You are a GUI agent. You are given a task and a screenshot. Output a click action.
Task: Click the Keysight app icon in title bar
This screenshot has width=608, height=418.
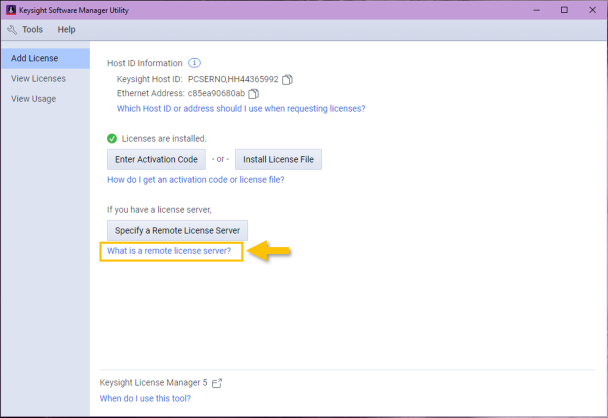(x=11, y=10)
